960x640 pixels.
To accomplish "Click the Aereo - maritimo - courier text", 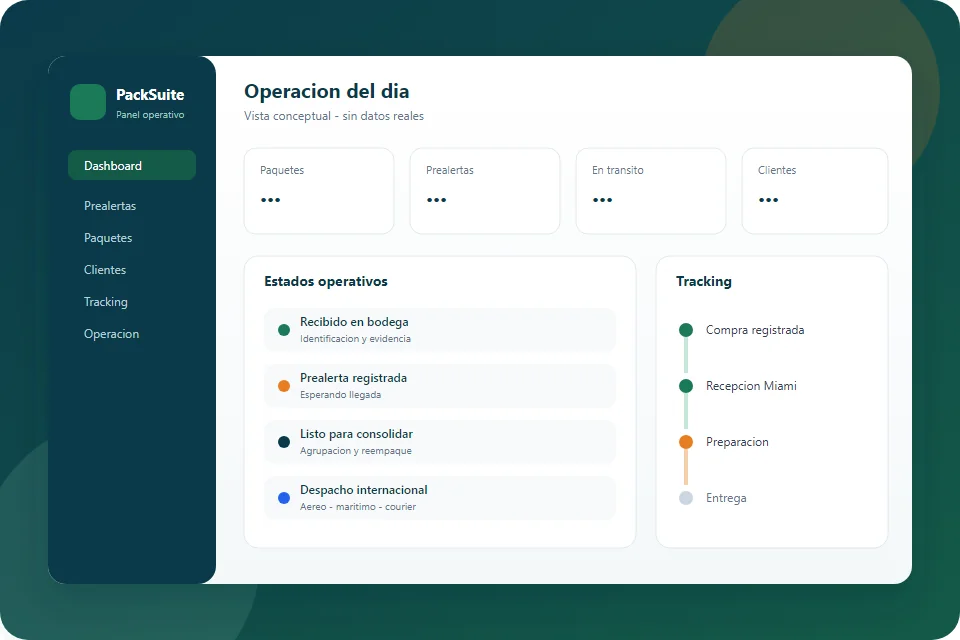I will [358, 506].
